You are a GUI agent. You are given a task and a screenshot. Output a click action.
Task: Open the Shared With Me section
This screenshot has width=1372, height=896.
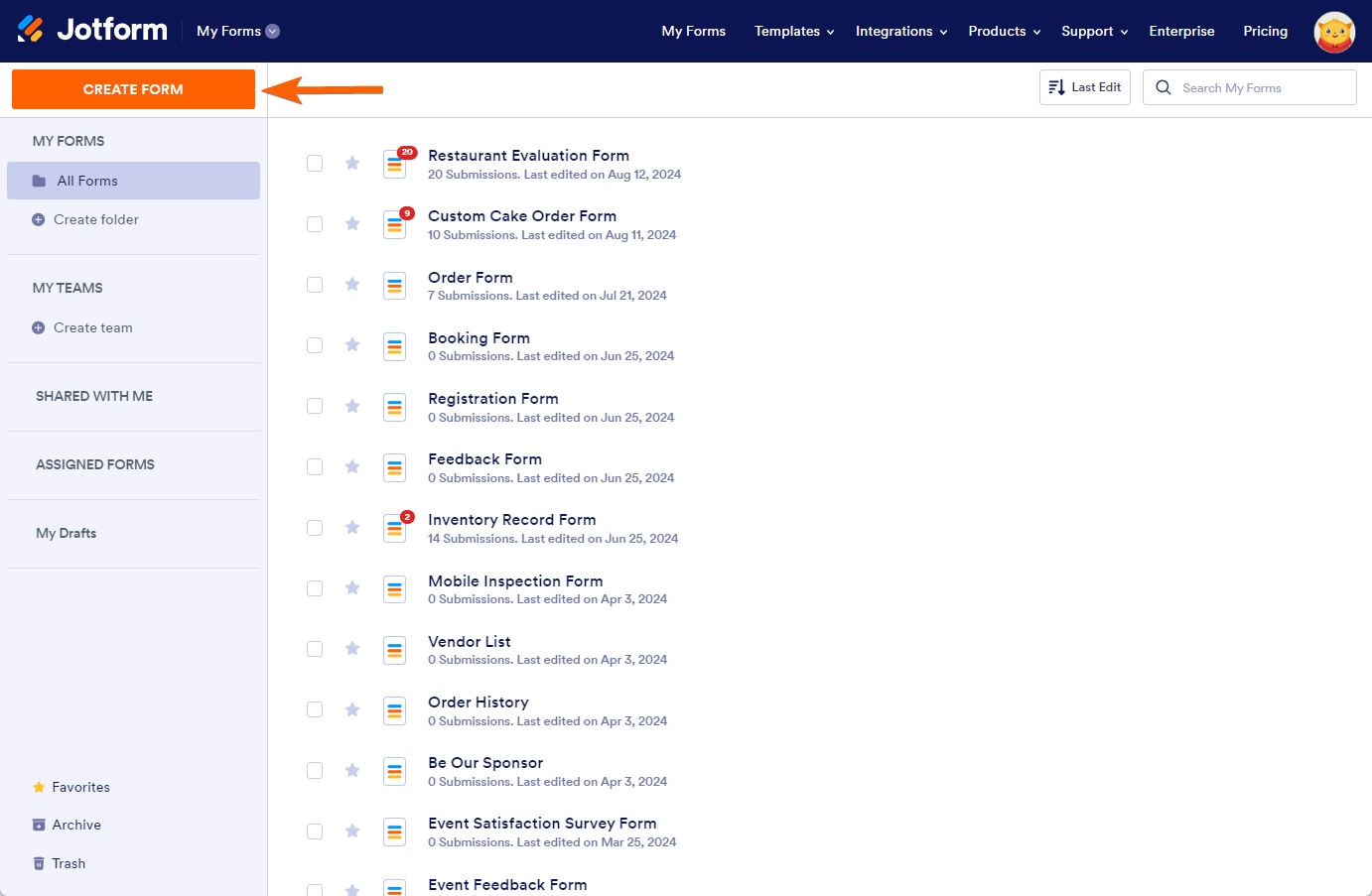(94, 396)
